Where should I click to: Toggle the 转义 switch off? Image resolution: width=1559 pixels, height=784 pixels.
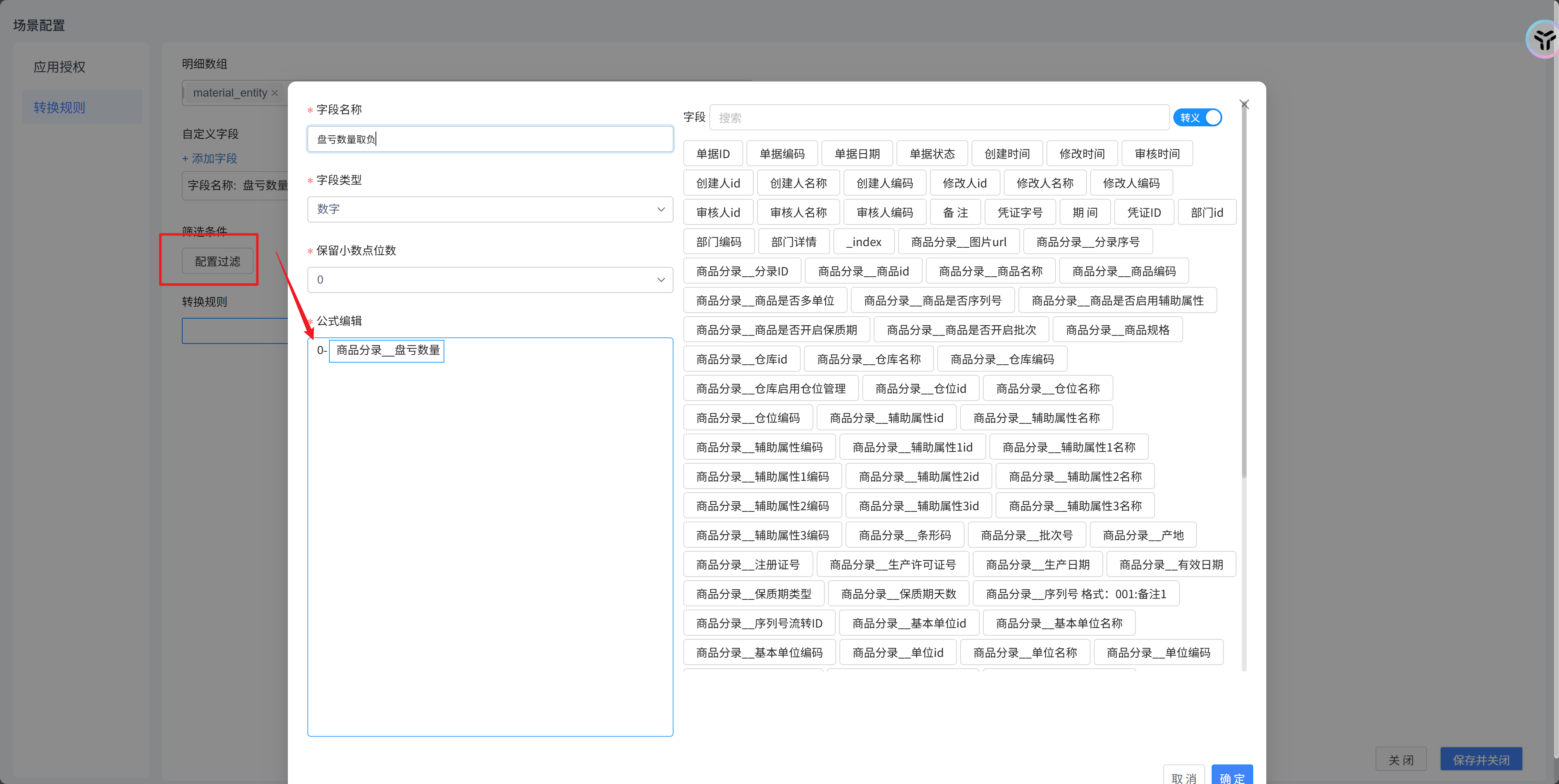(x=1197, y=117)
